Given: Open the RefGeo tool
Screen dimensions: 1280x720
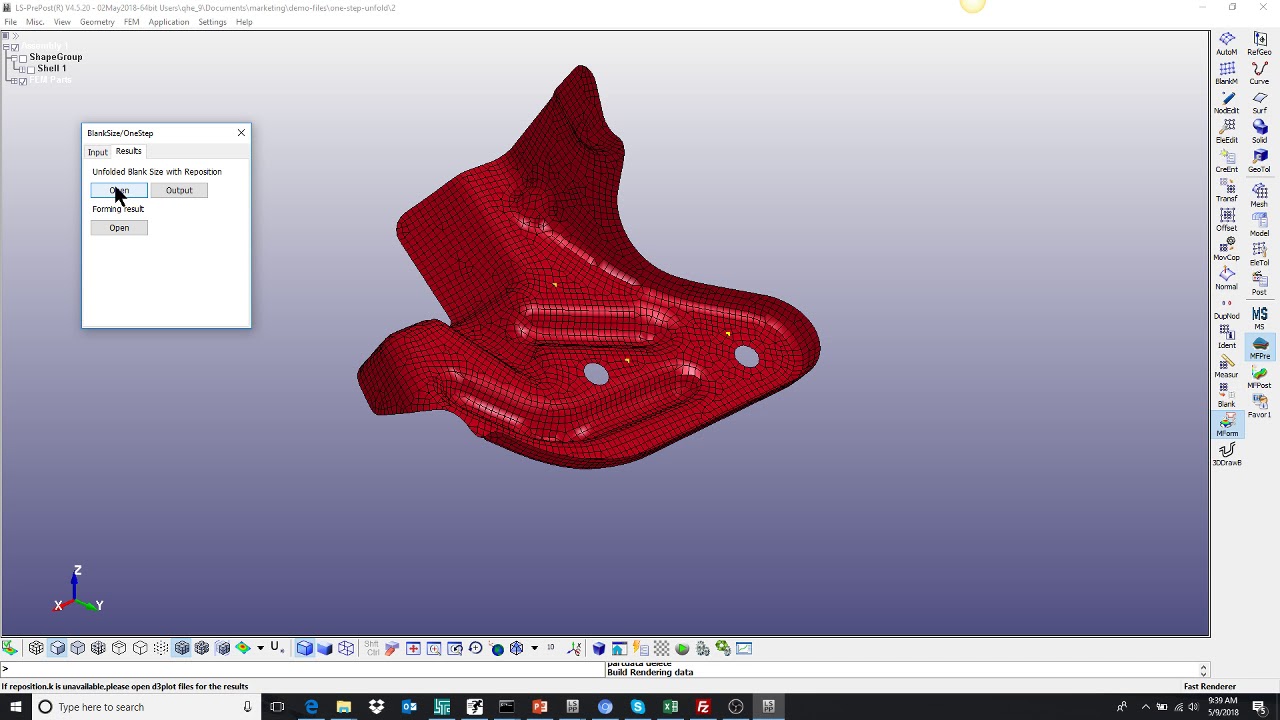Looking at the screenshot, I should click(1260, 43).
